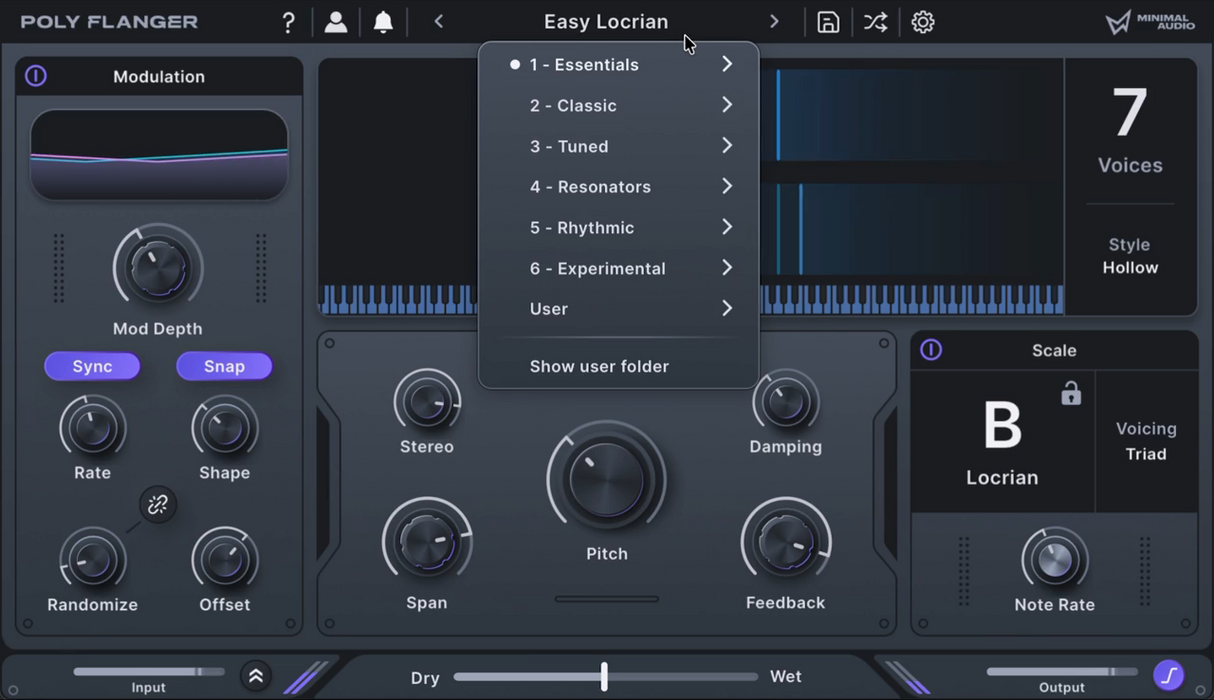
Task: Check notifications with the bell icon
Action: [384, 21]
